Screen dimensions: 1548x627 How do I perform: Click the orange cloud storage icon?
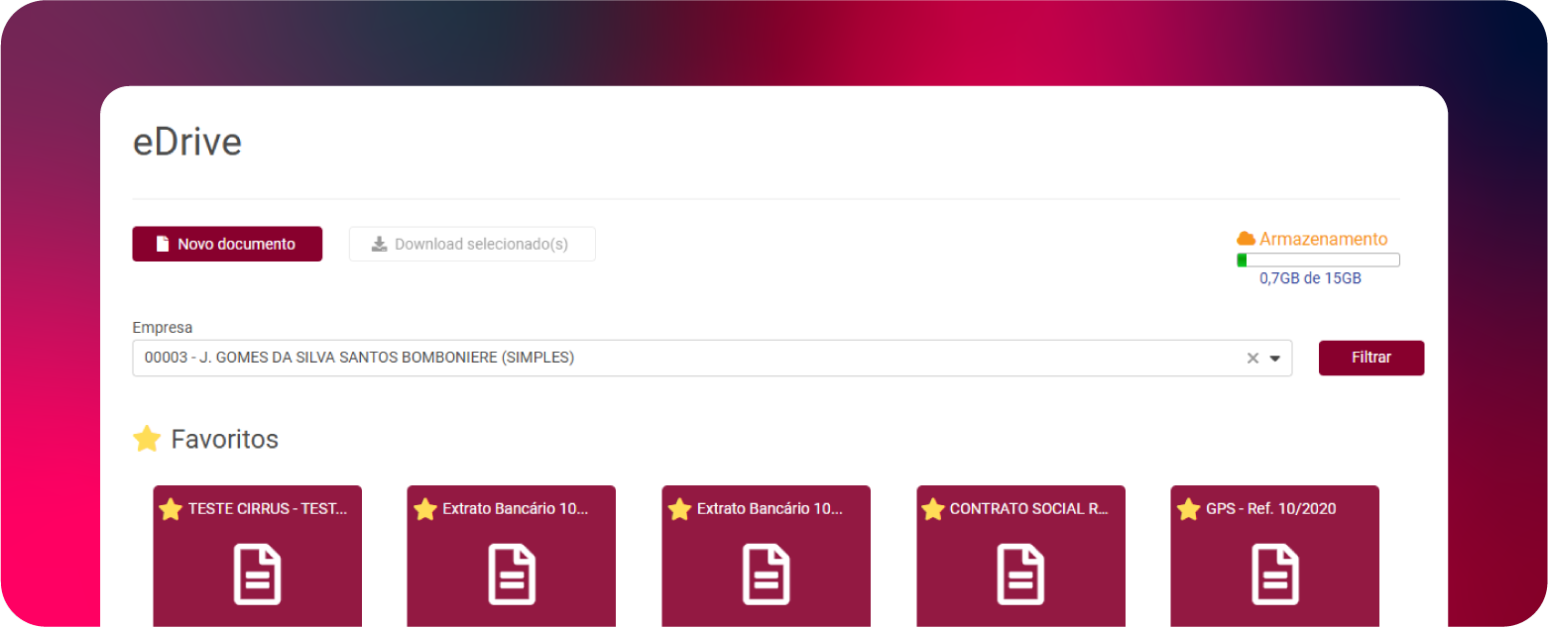pyautogui.click(x=1246, y=239)
